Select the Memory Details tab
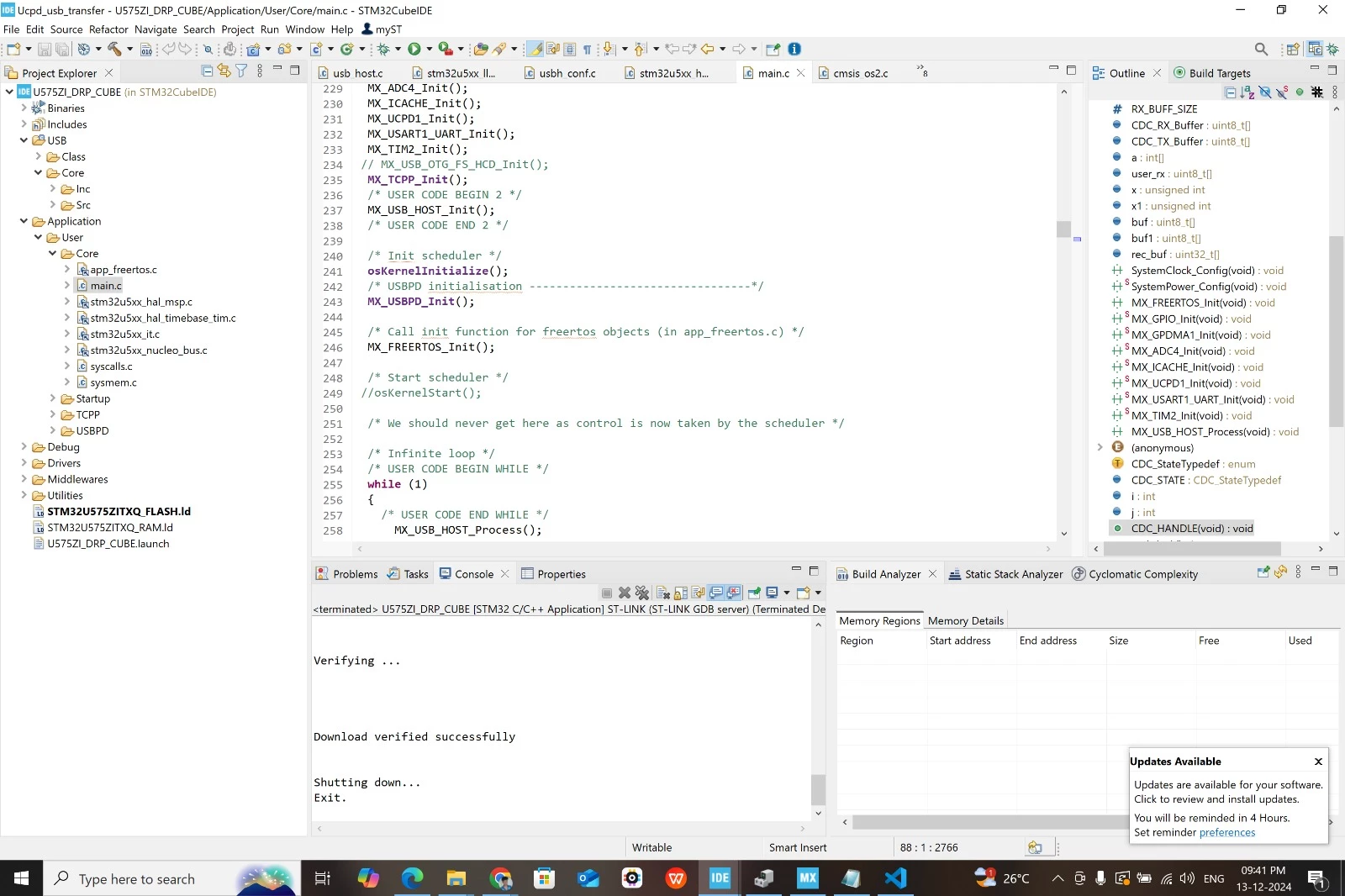The height and width of the screenshot is (896, 1345). [965, 620]
